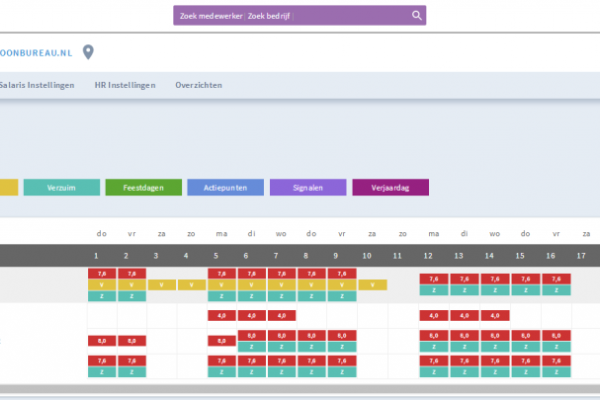Select day 1 in the calendar header
Viewport: 600px width, 400px height.
click(x=97, y=255)
